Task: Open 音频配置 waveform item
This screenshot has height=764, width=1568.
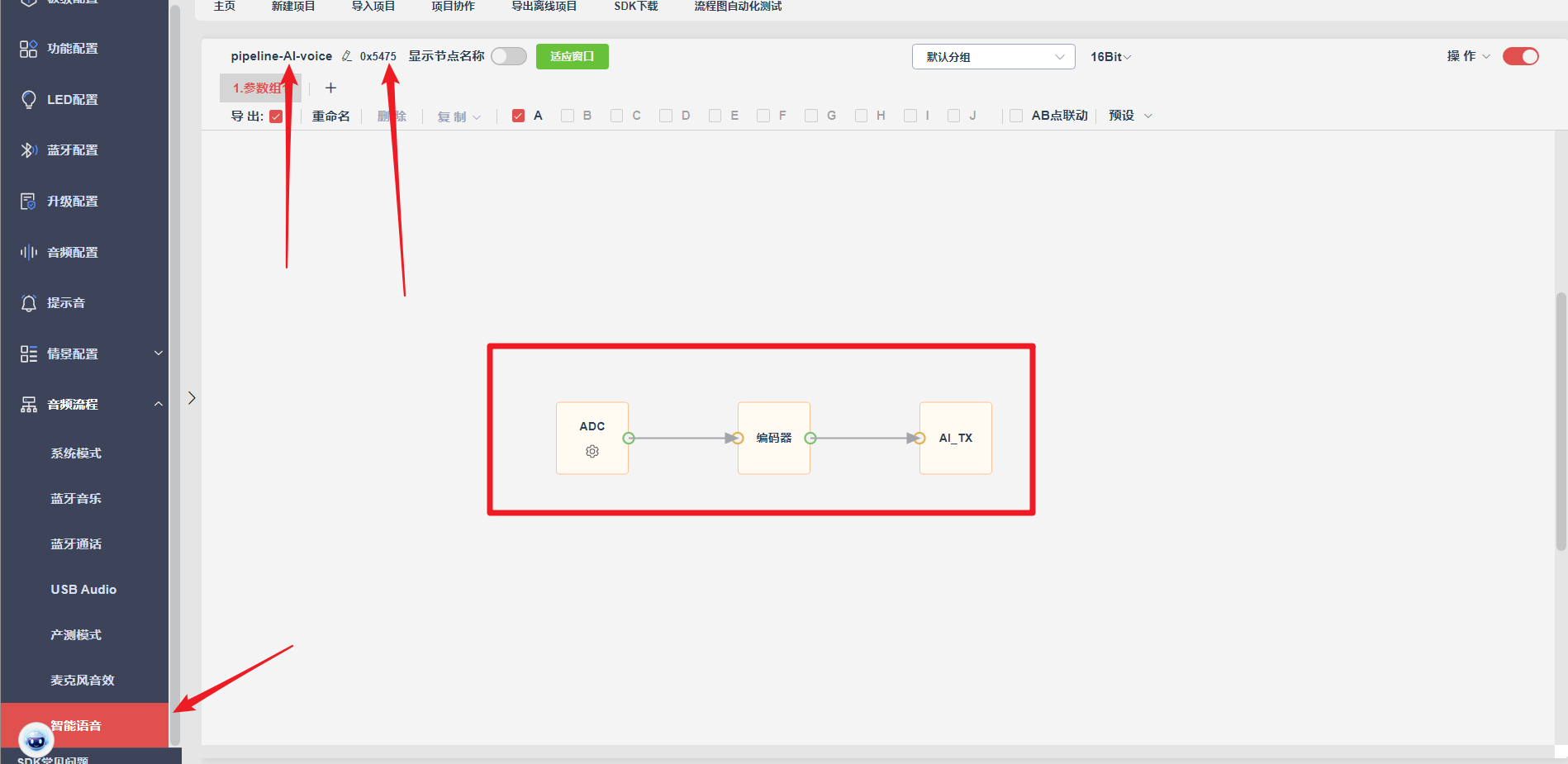Action: click(84, 253)
